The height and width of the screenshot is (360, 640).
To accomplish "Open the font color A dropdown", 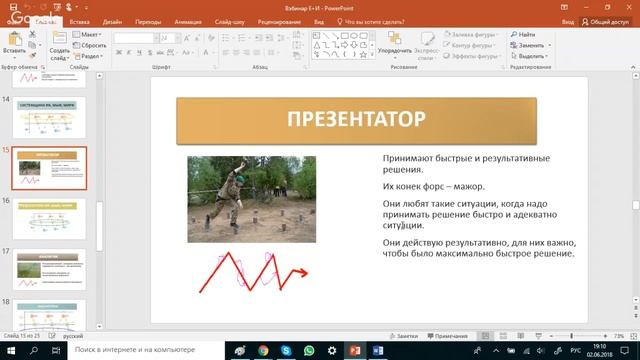I will 213,53.
